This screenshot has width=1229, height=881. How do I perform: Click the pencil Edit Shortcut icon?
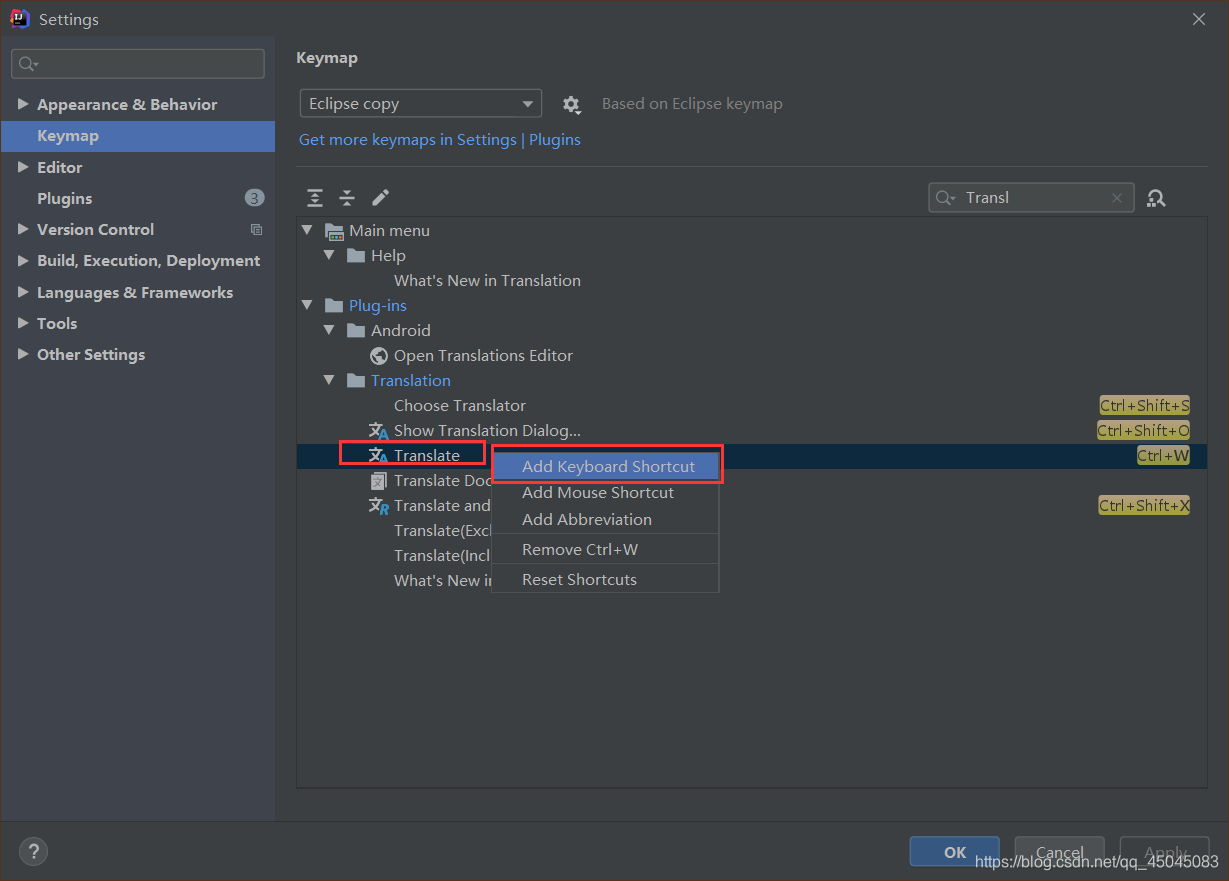coord(380,198)
